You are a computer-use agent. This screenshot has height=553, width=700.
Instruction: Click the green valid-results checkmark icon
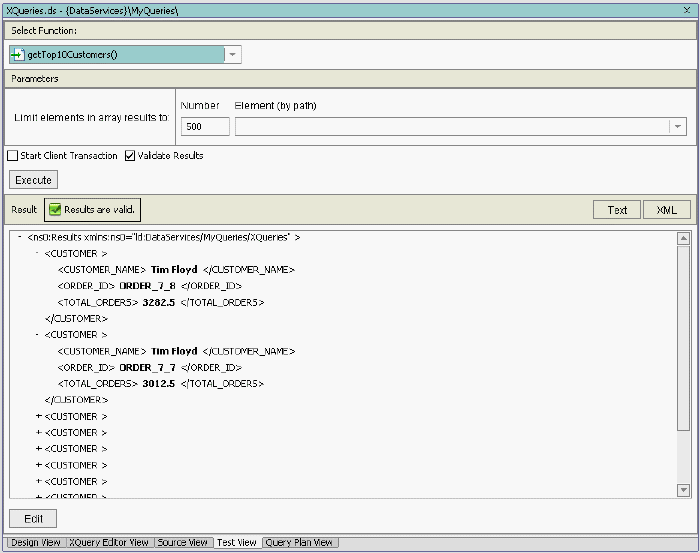[x=54, y=209]
